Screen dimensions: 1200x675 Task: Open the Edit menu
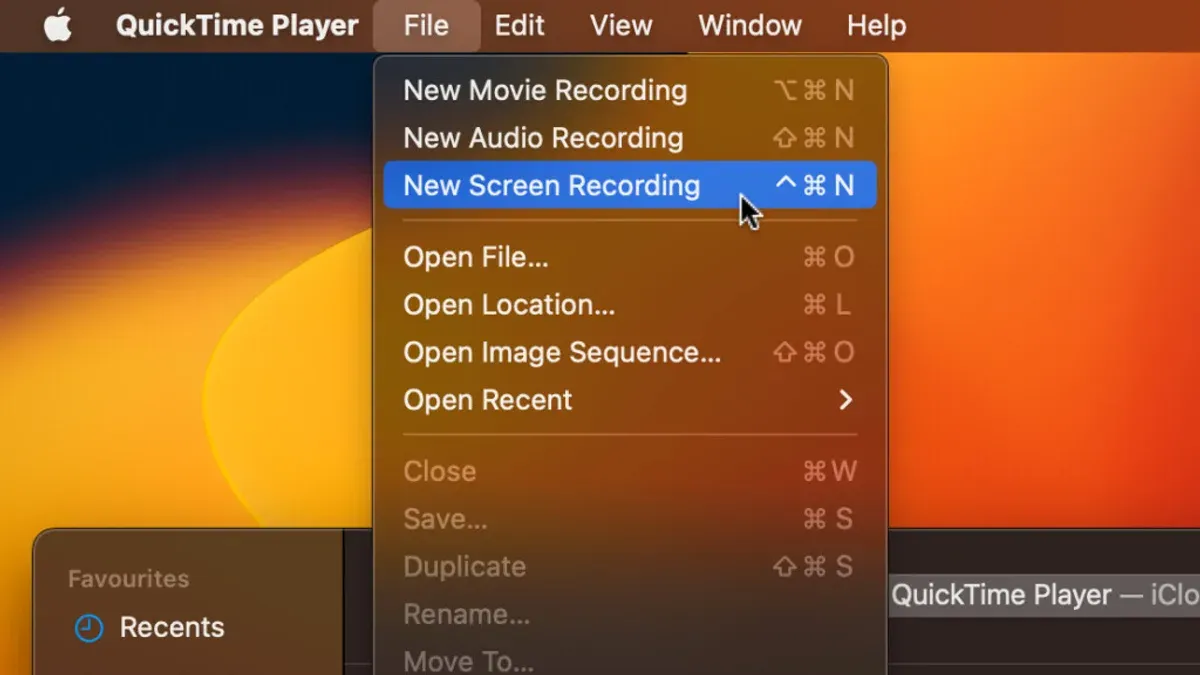(520, 26)
